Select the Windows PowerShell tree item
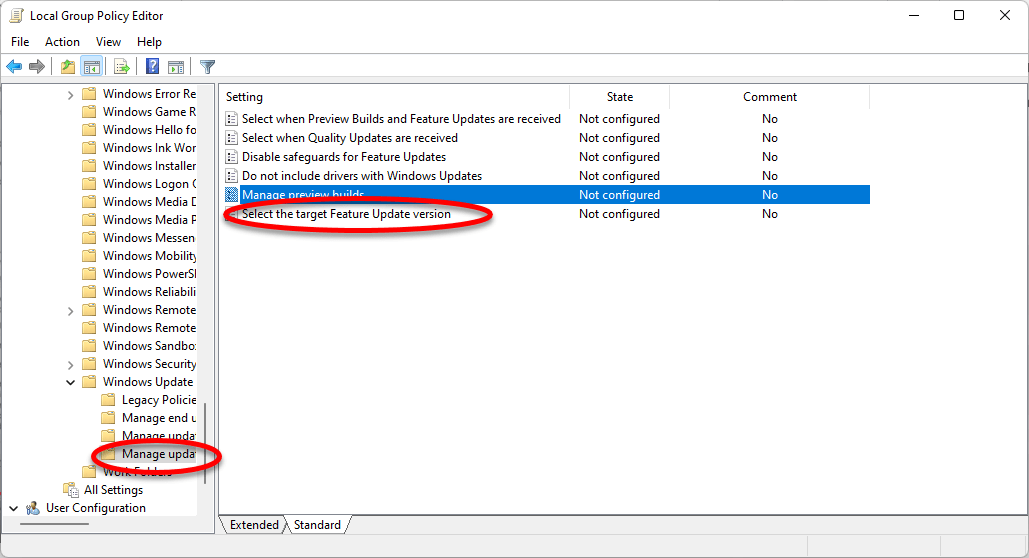Viewport: 1029px width, 558px height. [149, 274]
